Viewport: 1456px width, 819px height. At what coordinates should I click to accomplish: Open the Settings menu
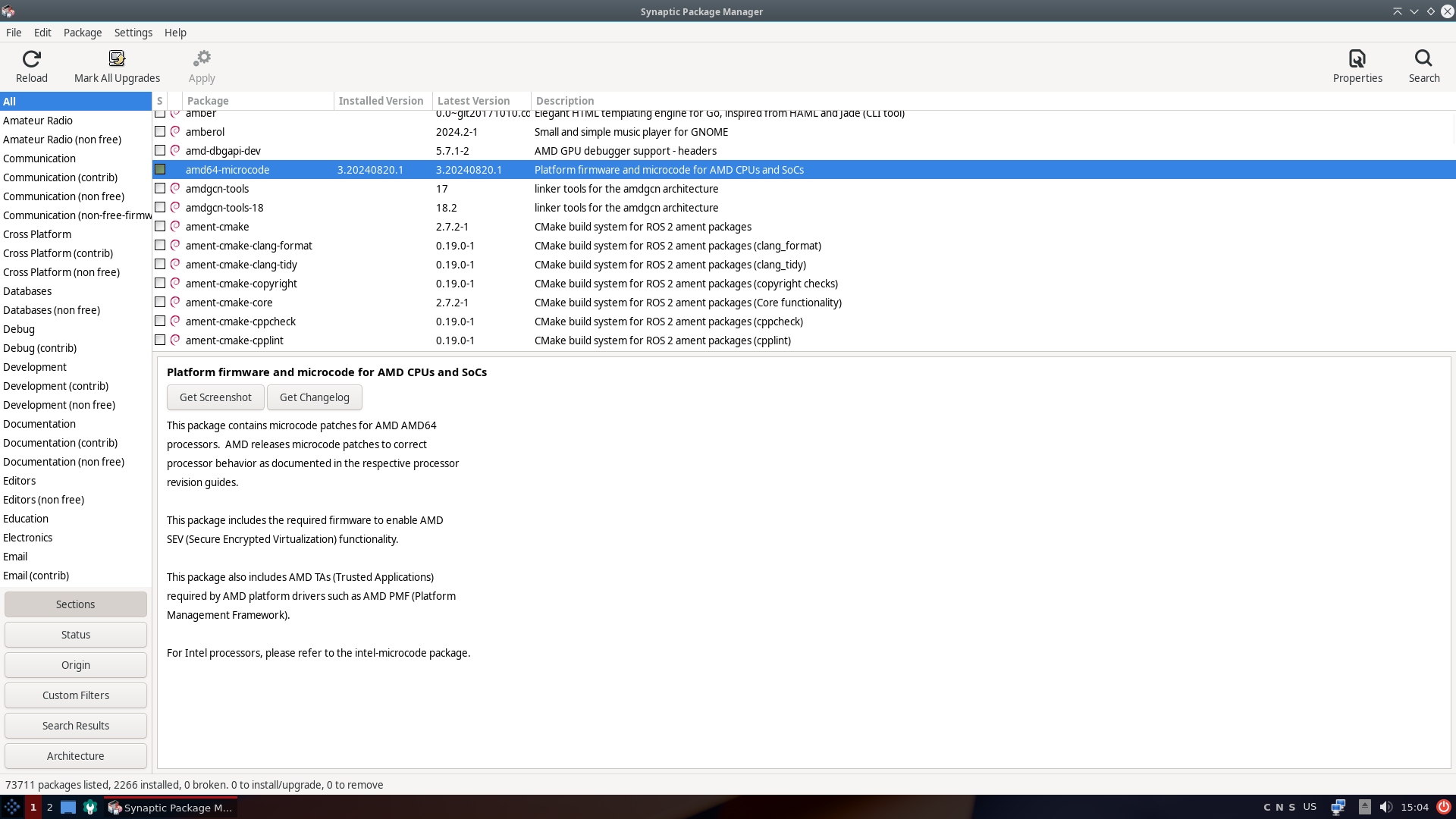[133, 33]
